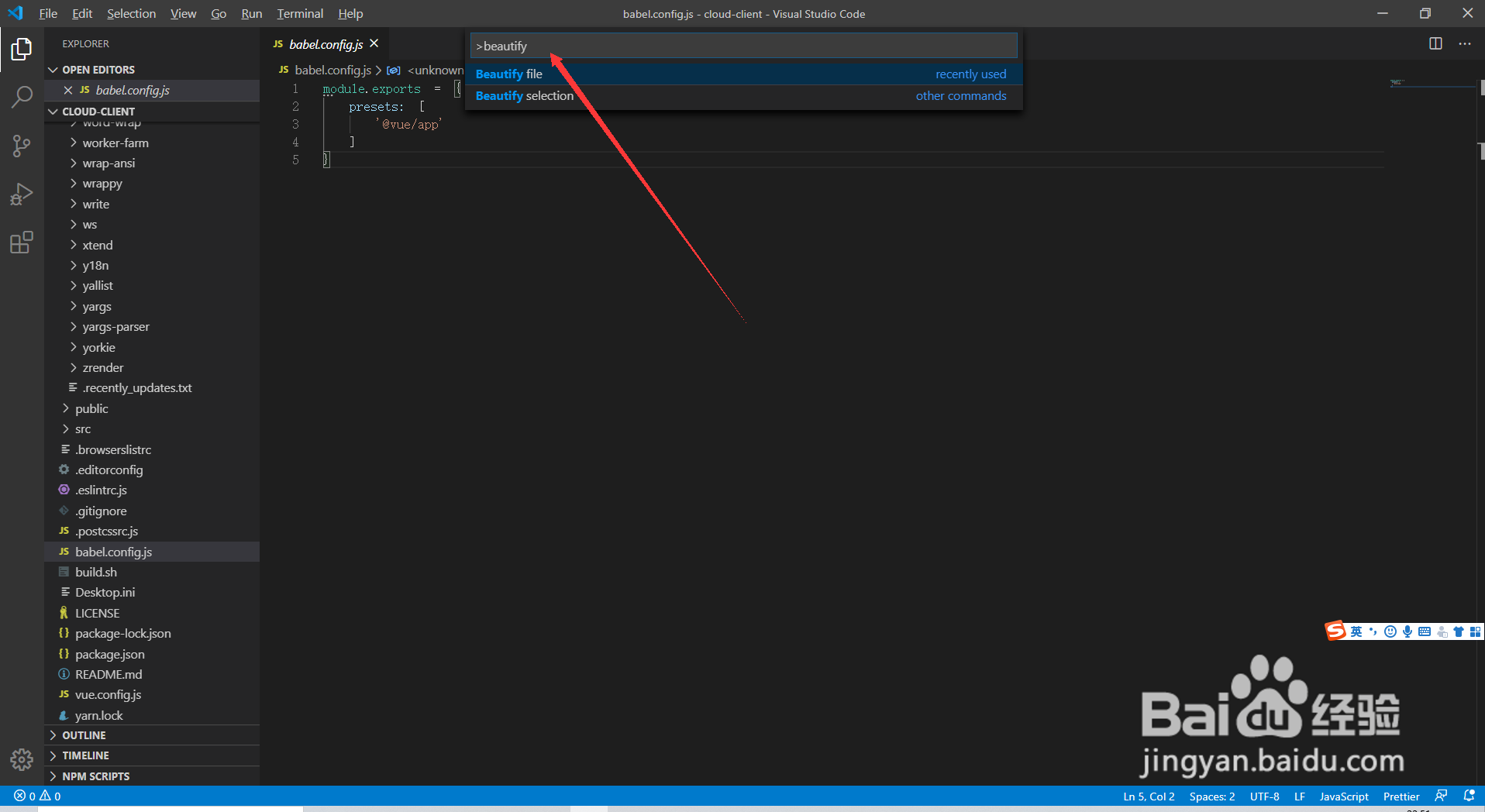Select language mode JavaScript in status bar
Screen dimensions: 1485x812
pos(1344,797)
